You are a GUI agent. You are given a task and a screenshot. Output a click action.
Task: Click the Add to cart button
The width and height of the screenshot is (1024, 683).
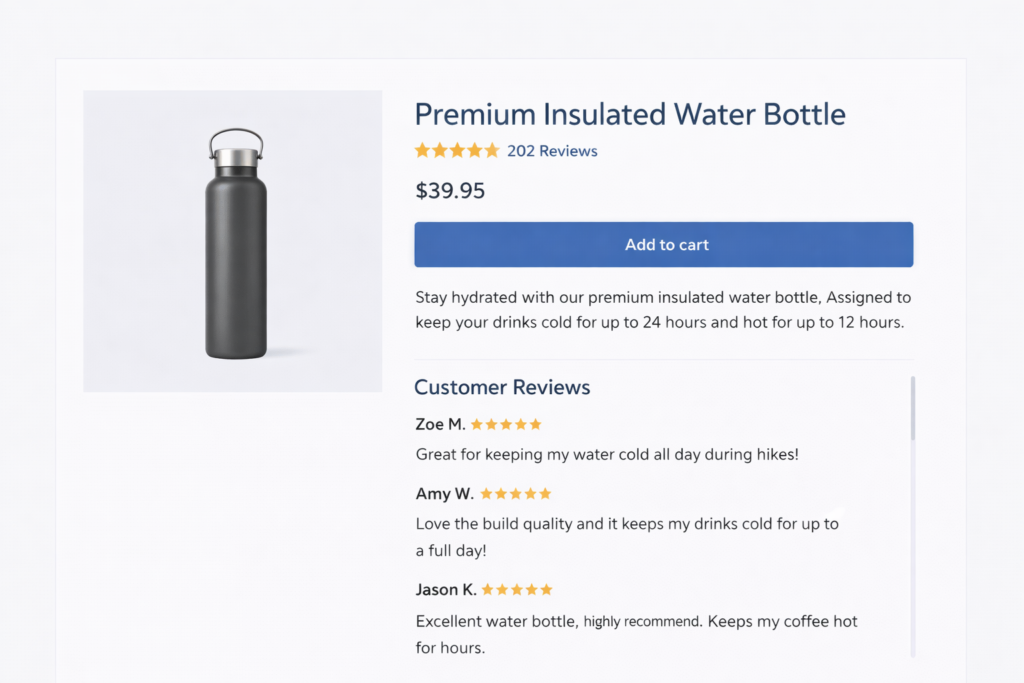point(664,244)
